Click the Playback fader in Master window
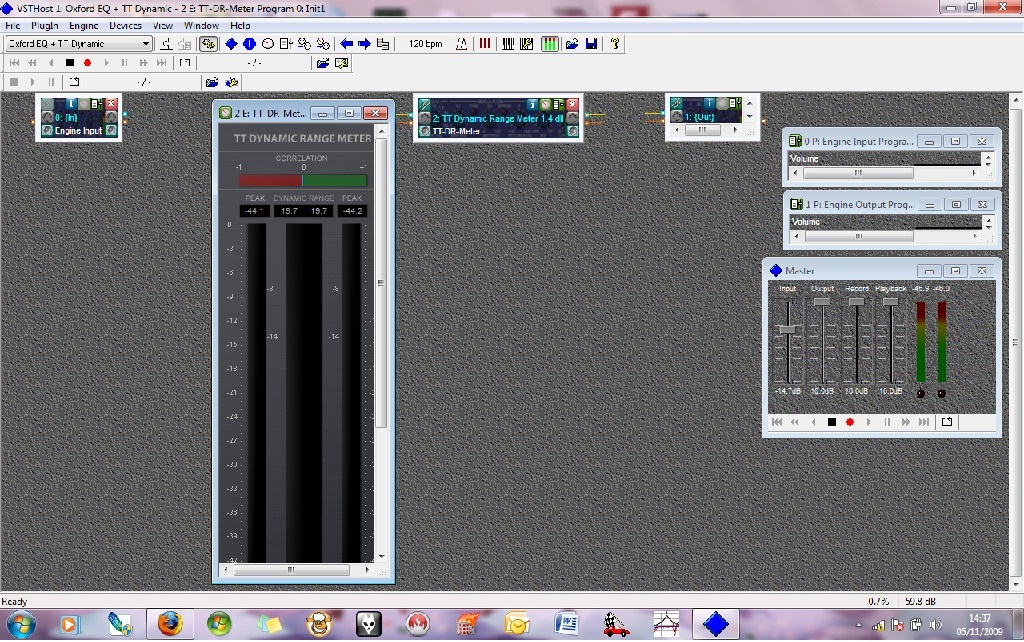1024x642 pixels. [x=890, y=302]
